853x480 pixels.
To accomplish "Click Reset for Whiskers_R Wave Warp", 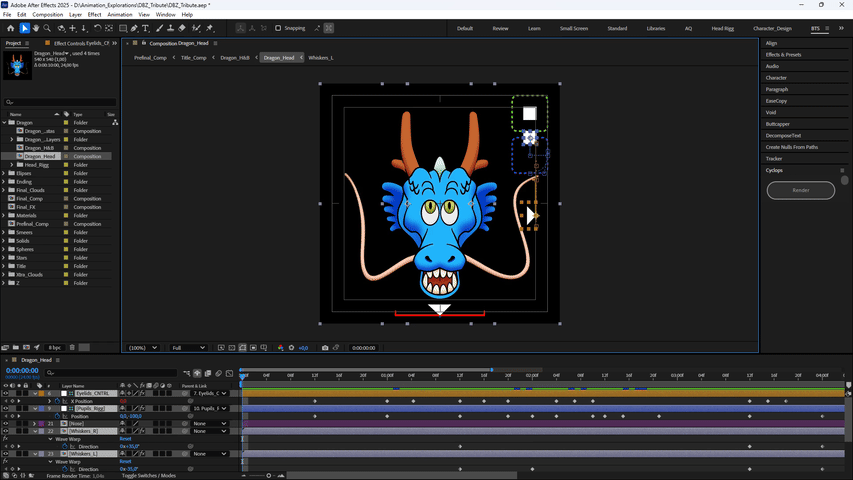I will [125, 439].
